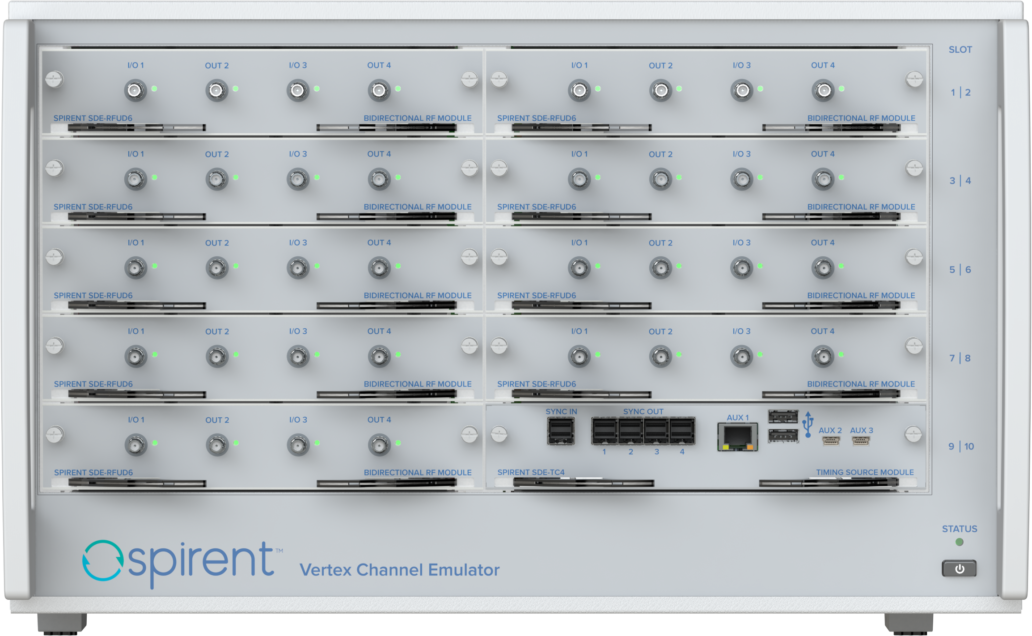Viewport: 1032px width, 636px height.
Task: Click the 'STATUS' label text
Action: pyautogui.click(x=960, y=529)
